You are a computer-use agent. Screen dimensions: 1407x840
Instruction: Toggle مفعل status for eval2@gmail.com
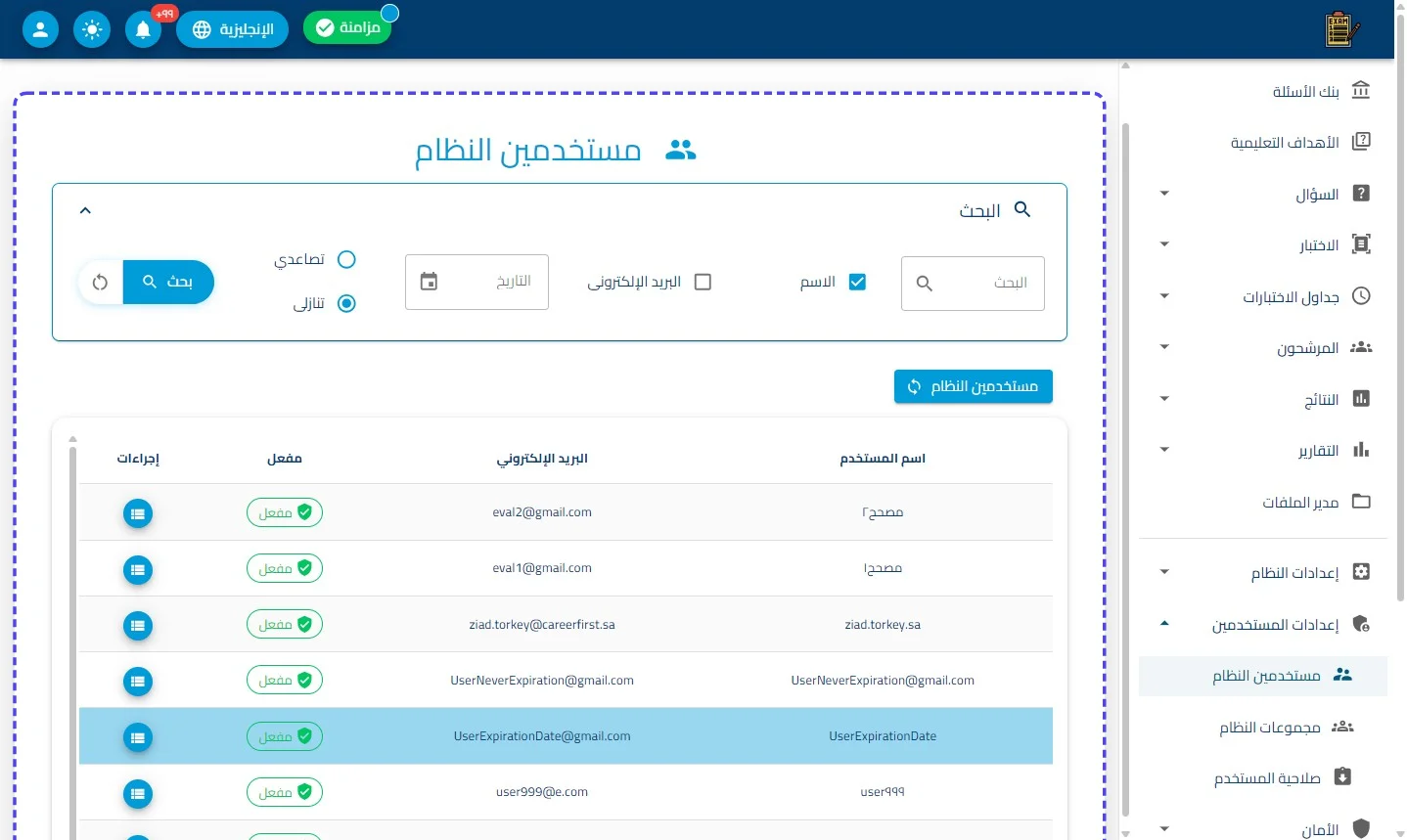click(x=285, y=512)
